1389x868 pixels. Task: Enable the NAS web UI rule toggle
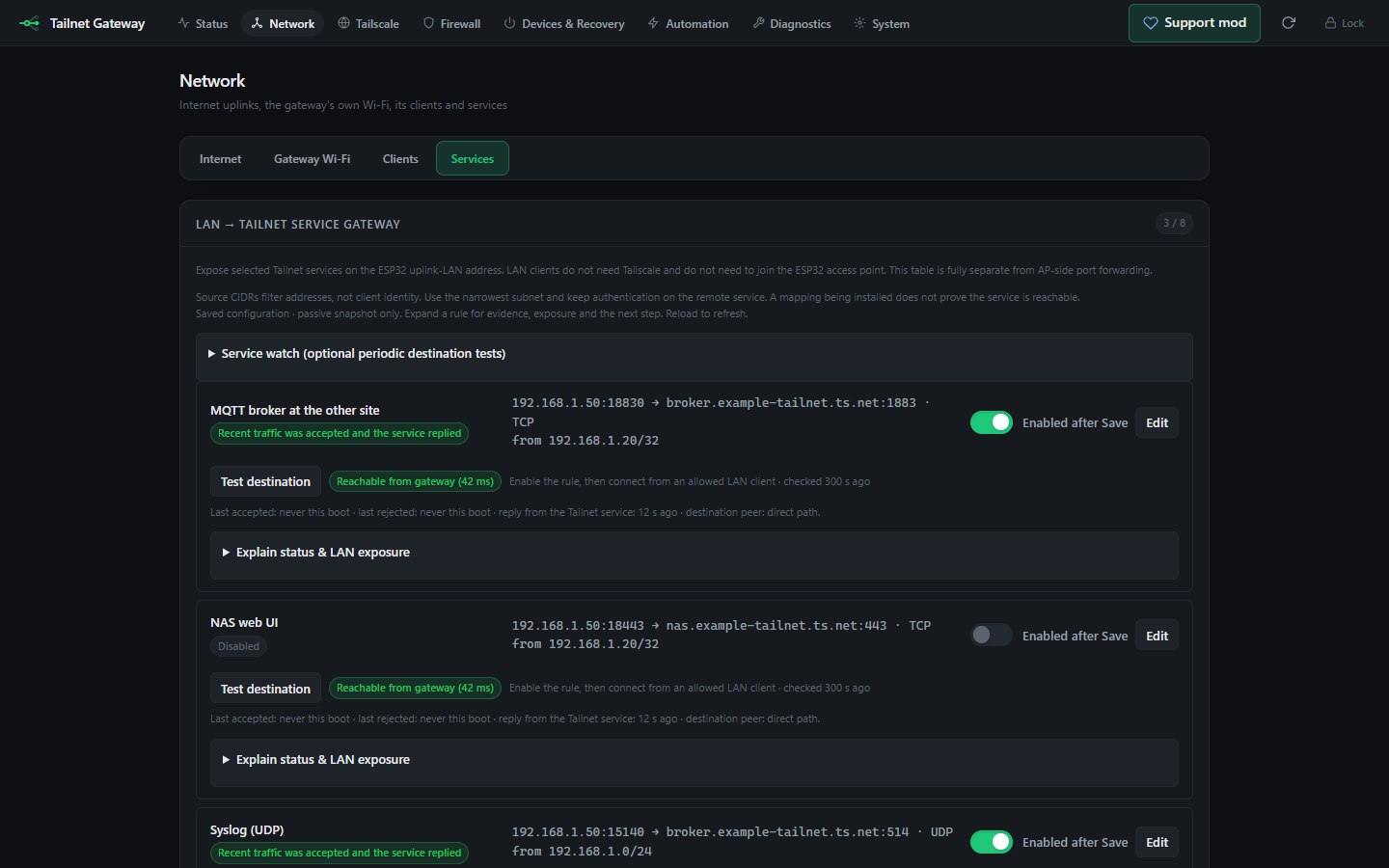[x=991, y=635]
